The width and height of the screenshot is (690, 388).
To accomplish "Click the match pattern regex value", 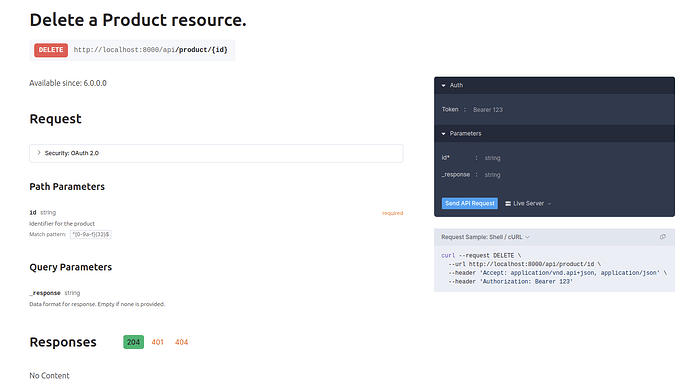I will tap(91, 234).
